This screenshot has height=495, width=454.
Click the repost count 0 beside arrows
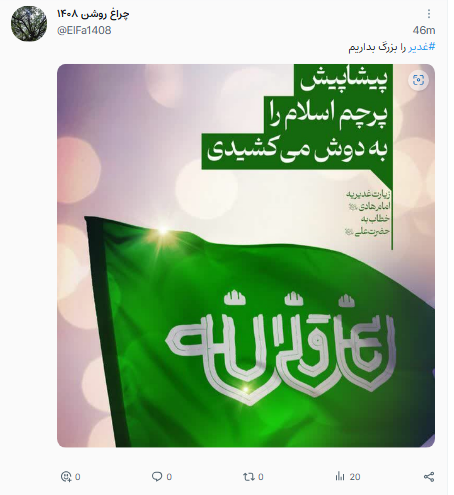(261, 477)
